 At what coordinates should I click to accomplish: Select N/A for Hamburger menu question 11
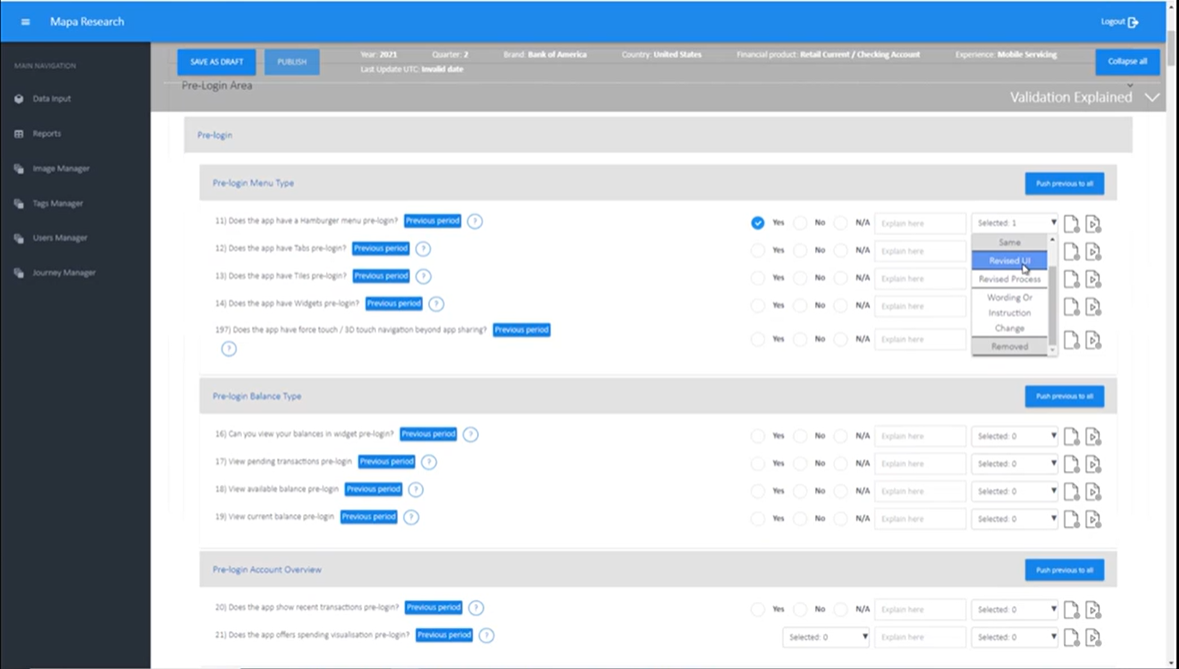(841, 222)
